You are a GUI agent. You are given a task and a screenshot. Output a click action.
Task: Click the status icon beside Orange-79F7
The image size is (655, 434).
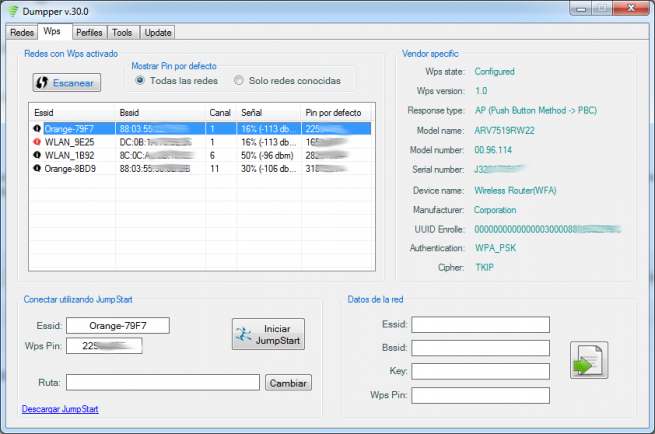tap(37, 129)
